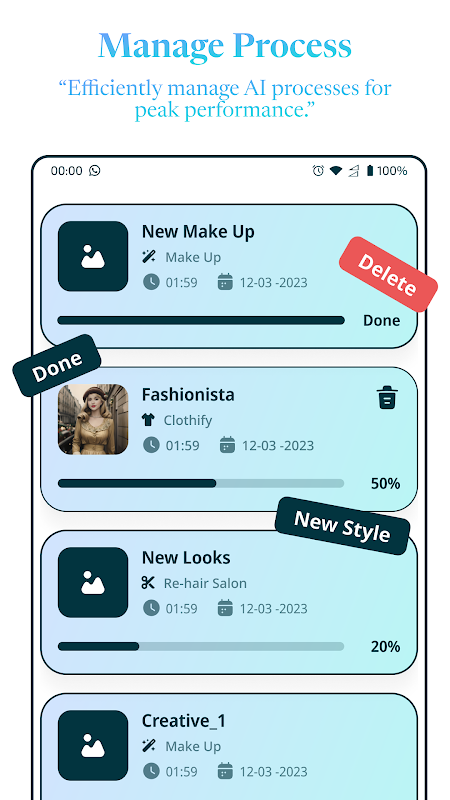Screen dimensions: 450x800
Task: Tap the New Looks image placeholder icon
Action: click(x=93, y=583)
